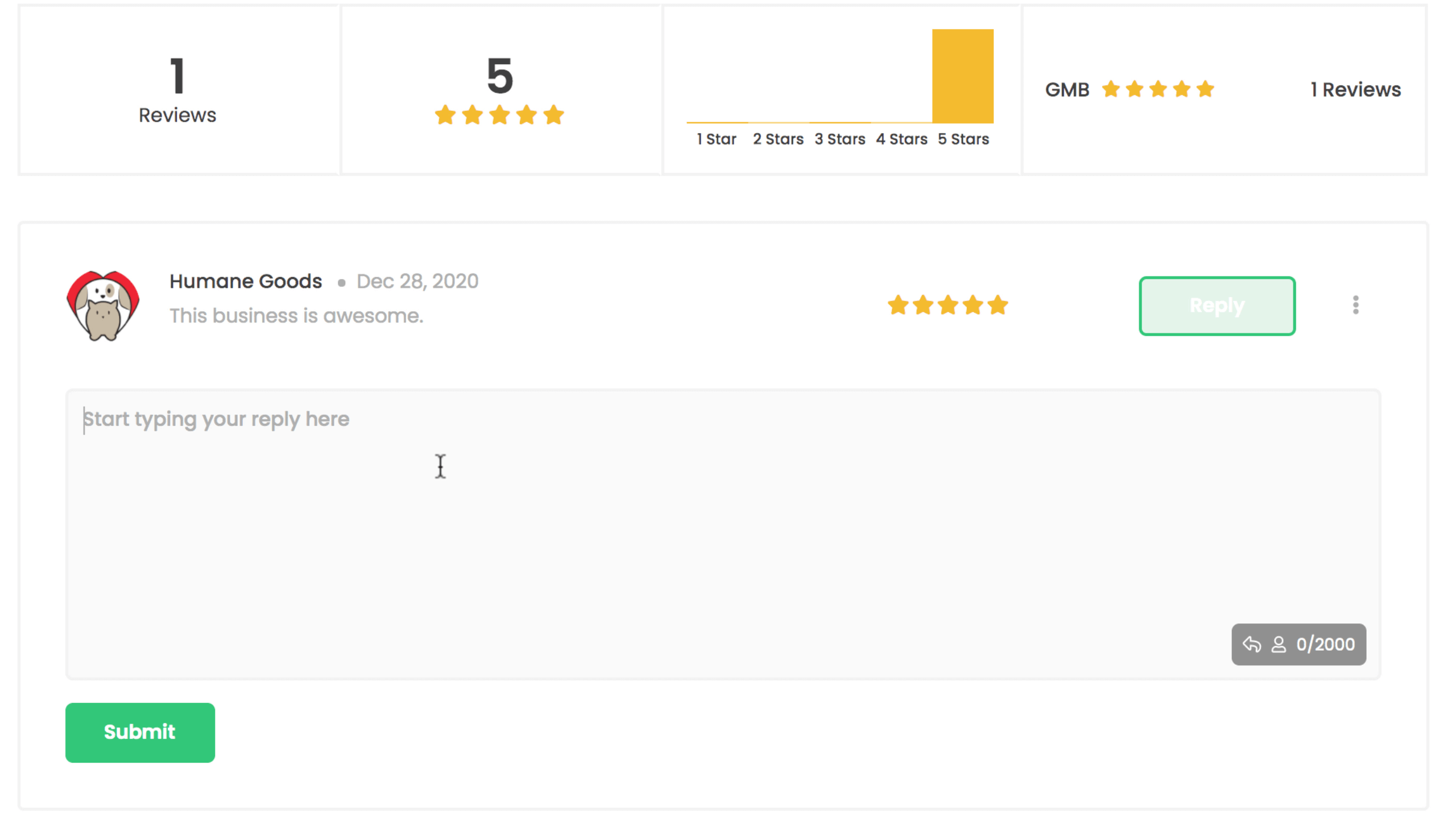Click the person icon beside character count

click(x=1279, y=644)
